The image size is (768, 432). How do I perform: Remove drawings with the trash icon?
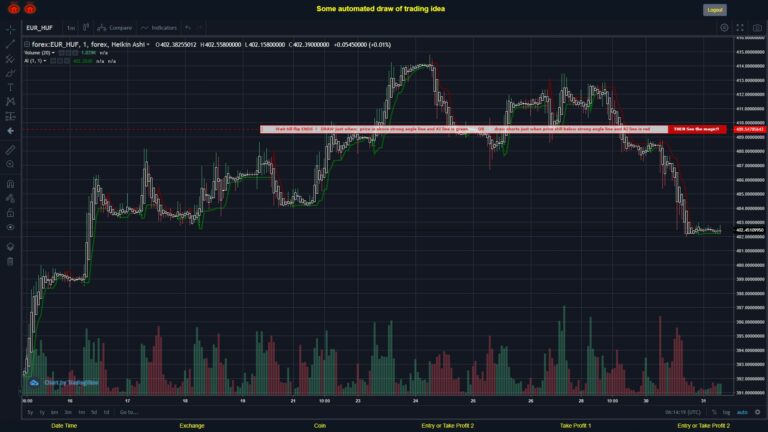pyautogui.click(x=10, y=261)
